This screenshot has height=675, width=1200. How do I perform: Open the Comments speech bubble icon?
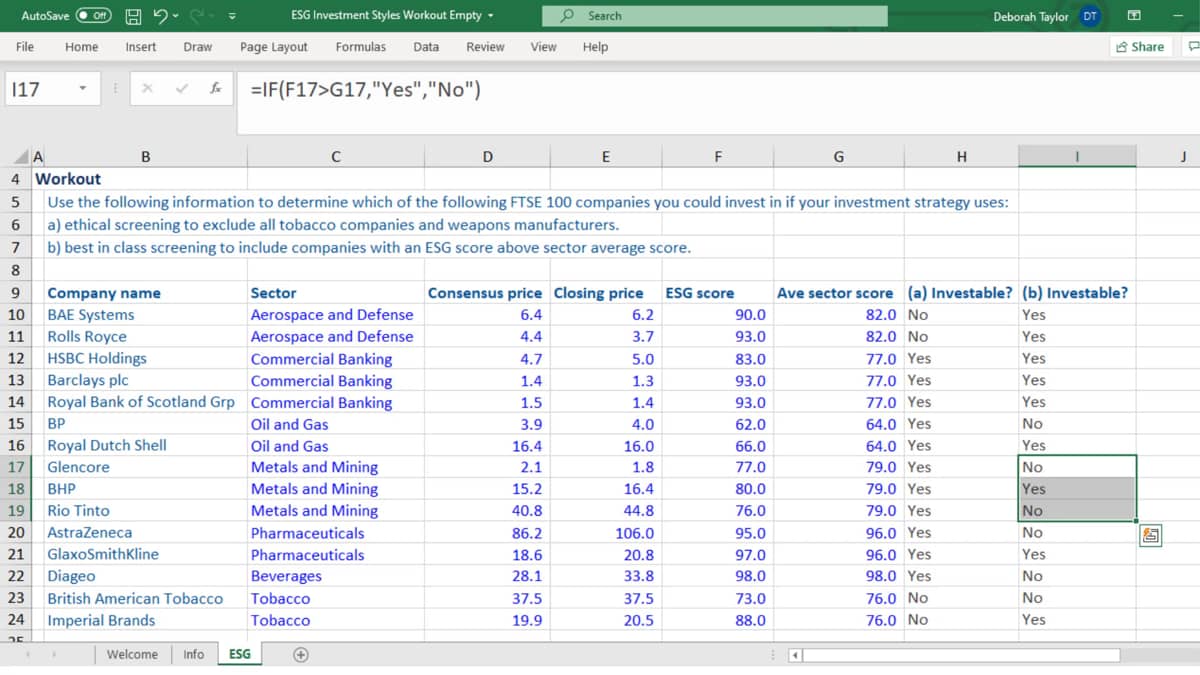click(x=1192, y=47)
